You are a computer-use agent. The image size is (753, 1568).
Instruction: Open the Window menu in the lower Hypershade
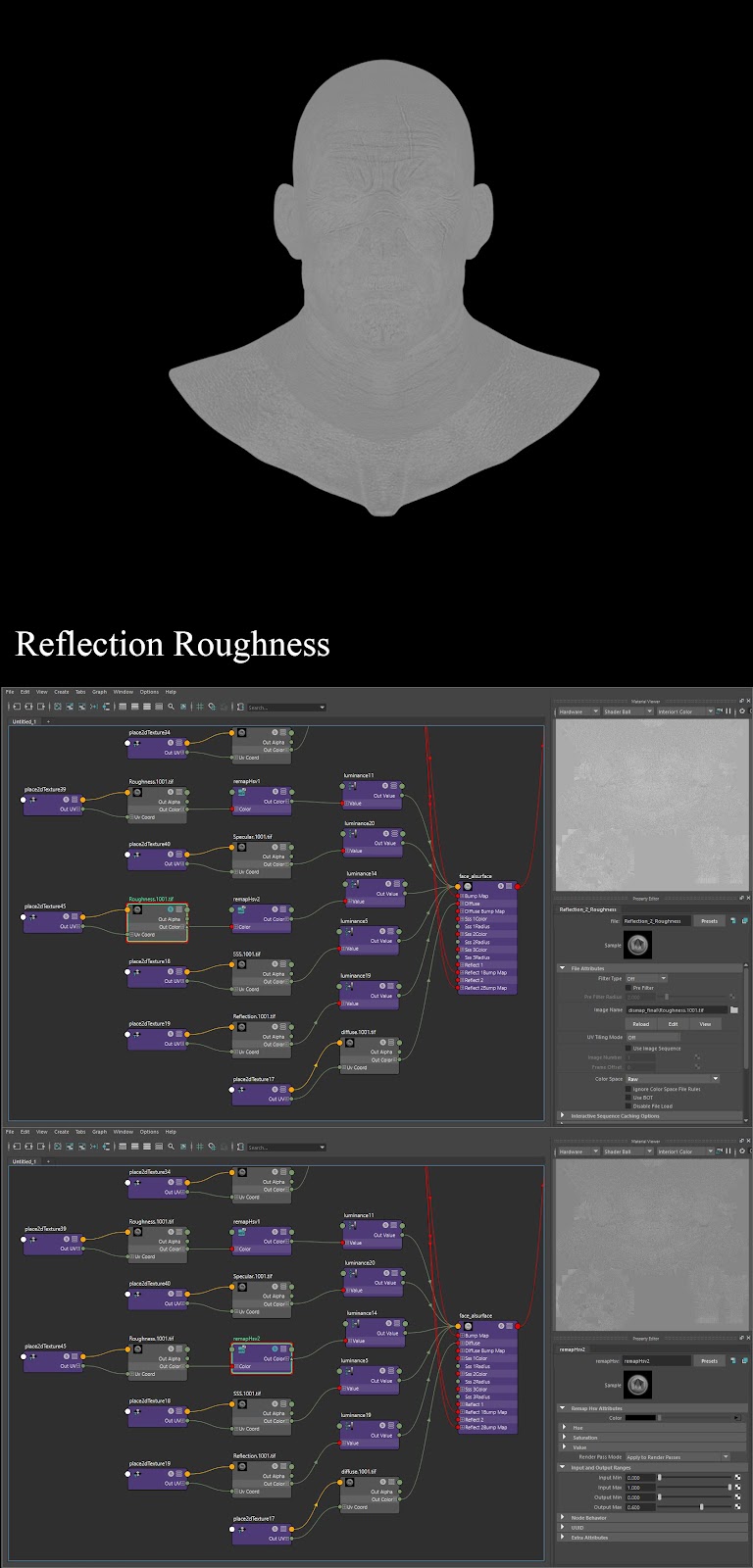click(123, 1132)
